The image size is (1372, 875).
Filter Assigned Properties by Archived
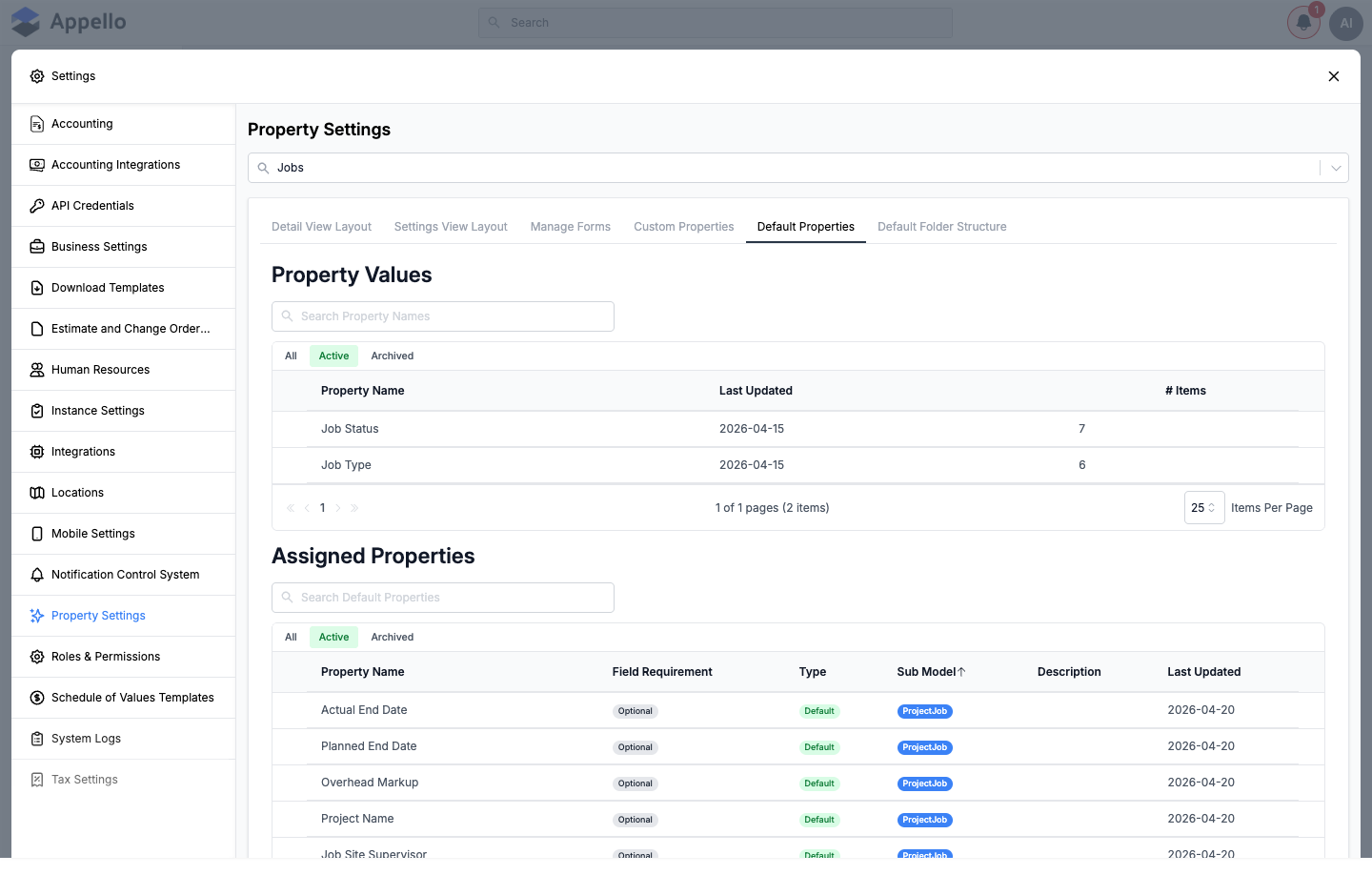click(393, 638)
